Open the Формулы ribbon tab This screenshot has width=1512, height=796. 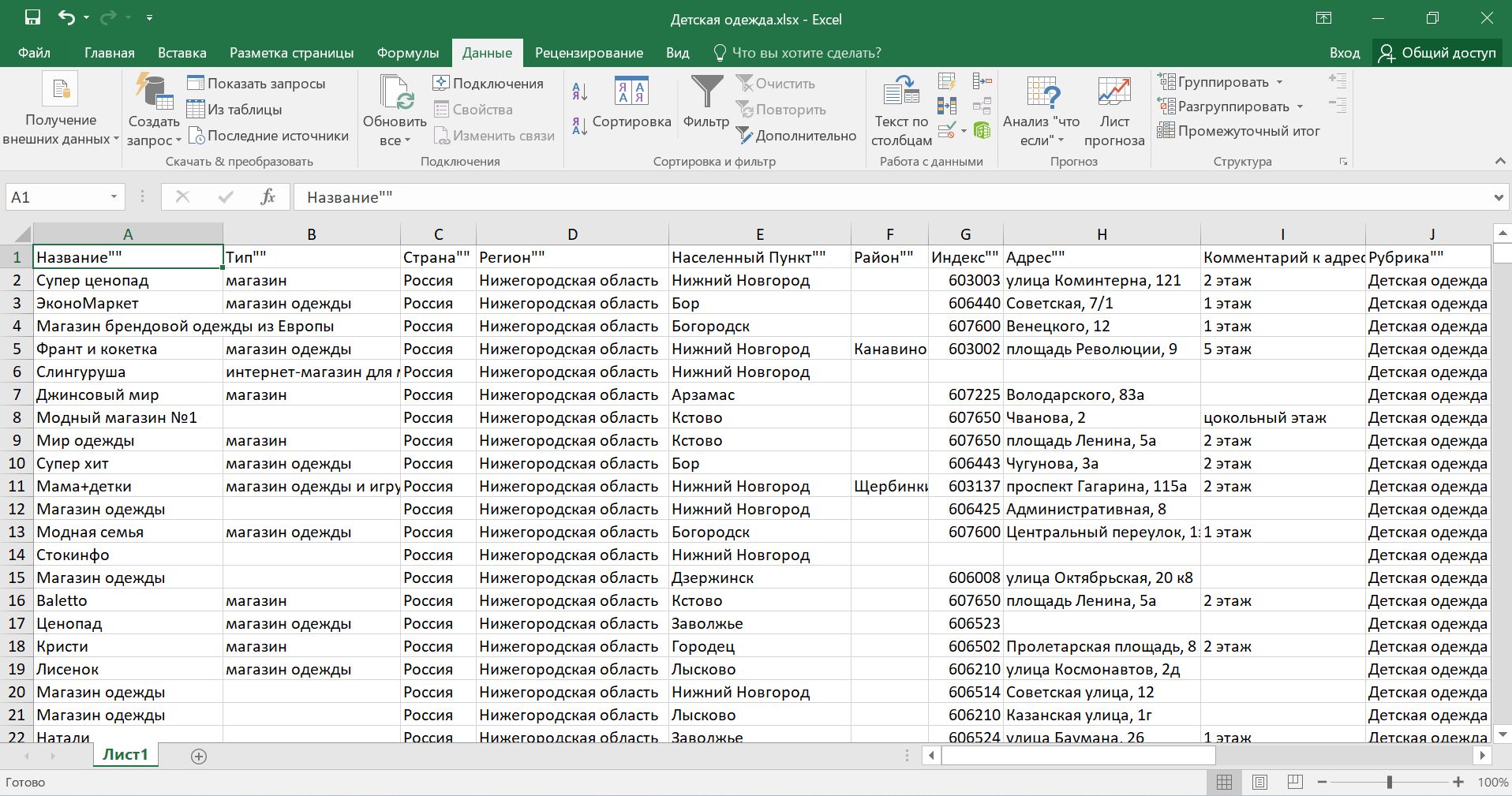407,53
